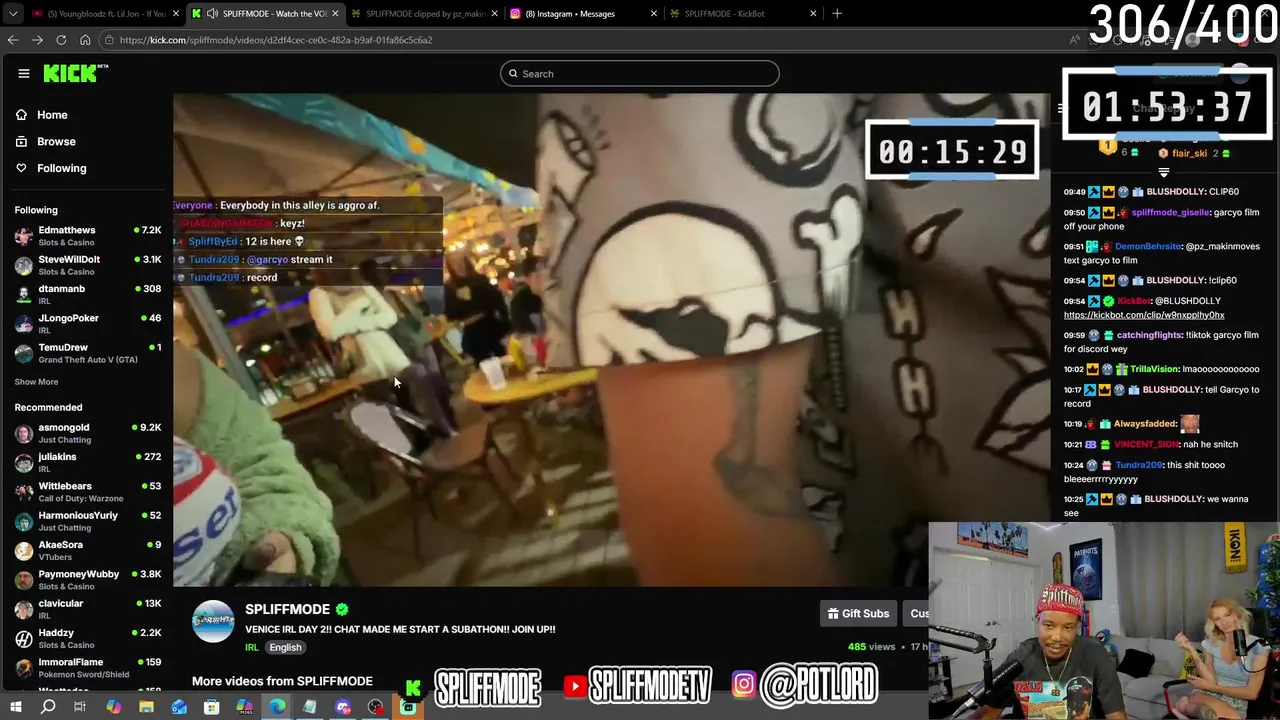The height and width of the screenshot is (720, 1280).
Task: Open the Kick sidebar hamburger menu
Action: point(23,73)
